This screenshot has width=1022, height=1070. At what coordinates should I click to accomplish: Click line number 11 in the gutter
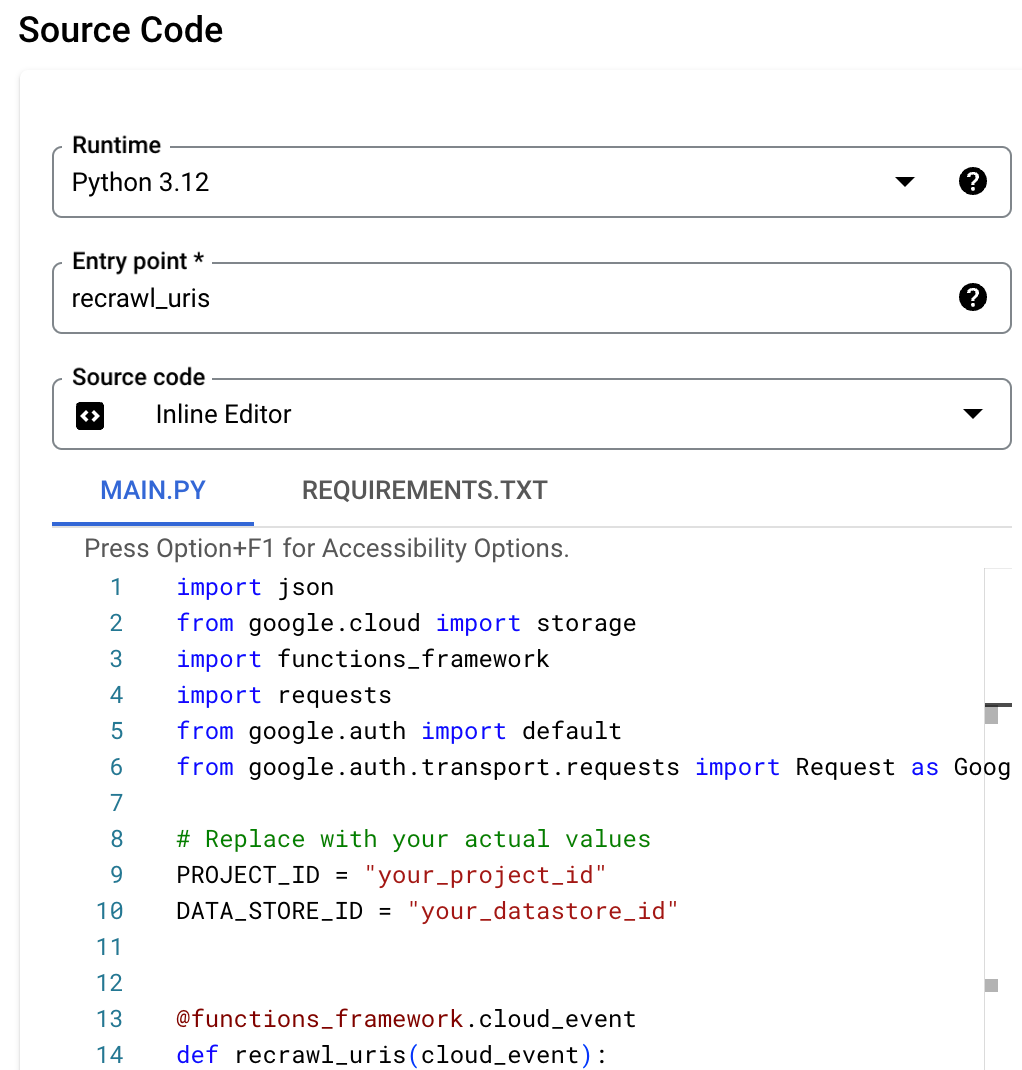[x=109, y=947]
